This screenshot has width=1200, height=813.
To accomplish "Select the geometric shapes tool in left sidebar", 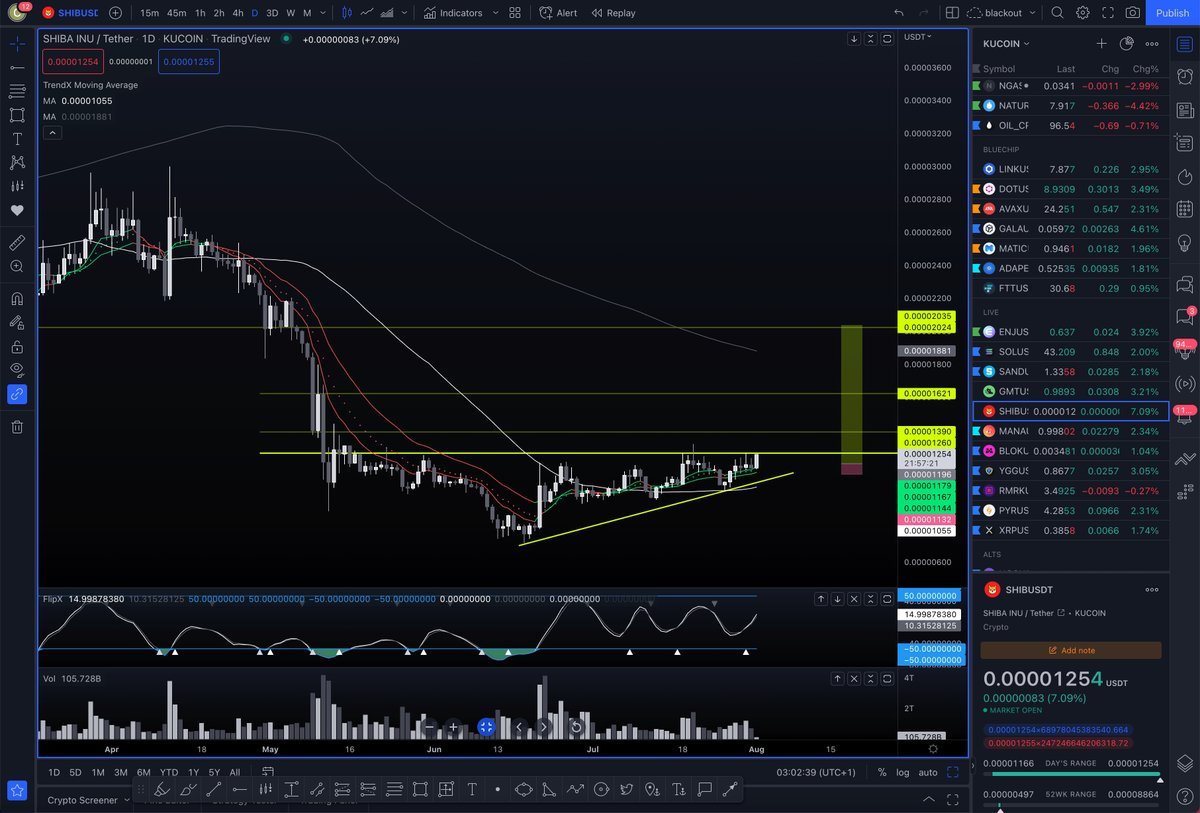I will coord(17,115).
